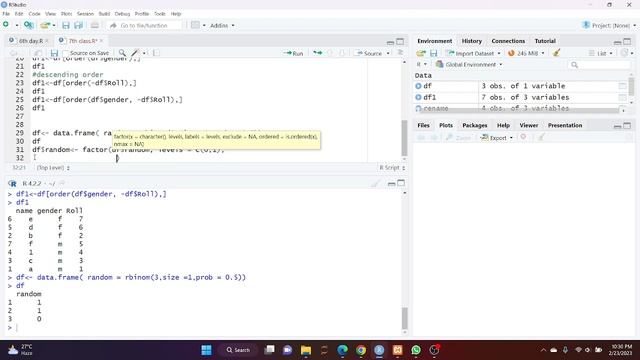Switch to the Packages tab

[x=475, y=125]
